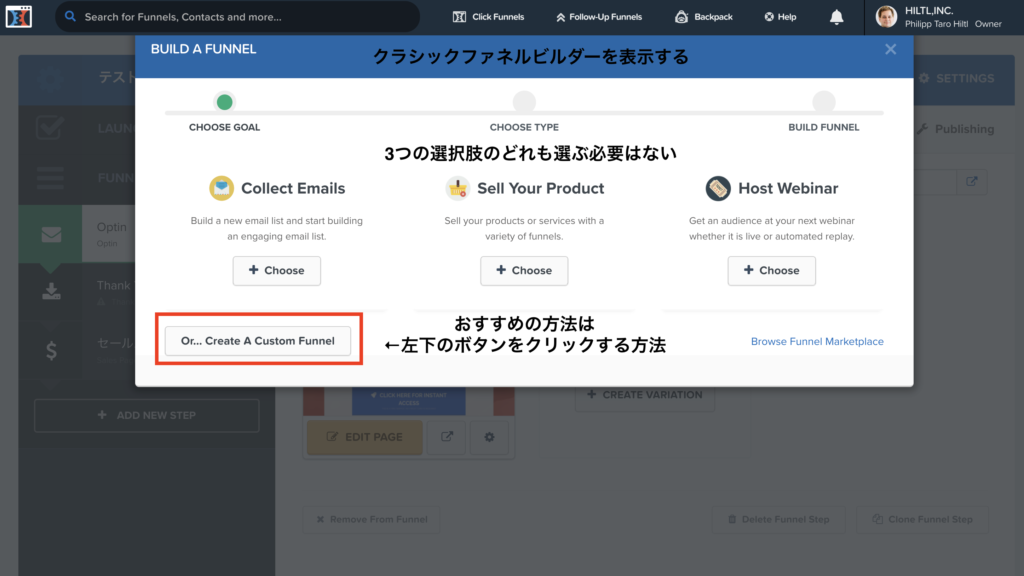This screenshot has width=1024, height=576.
Task: Click the page preview thumbnail behind the dialog
Action: point(409,401)
